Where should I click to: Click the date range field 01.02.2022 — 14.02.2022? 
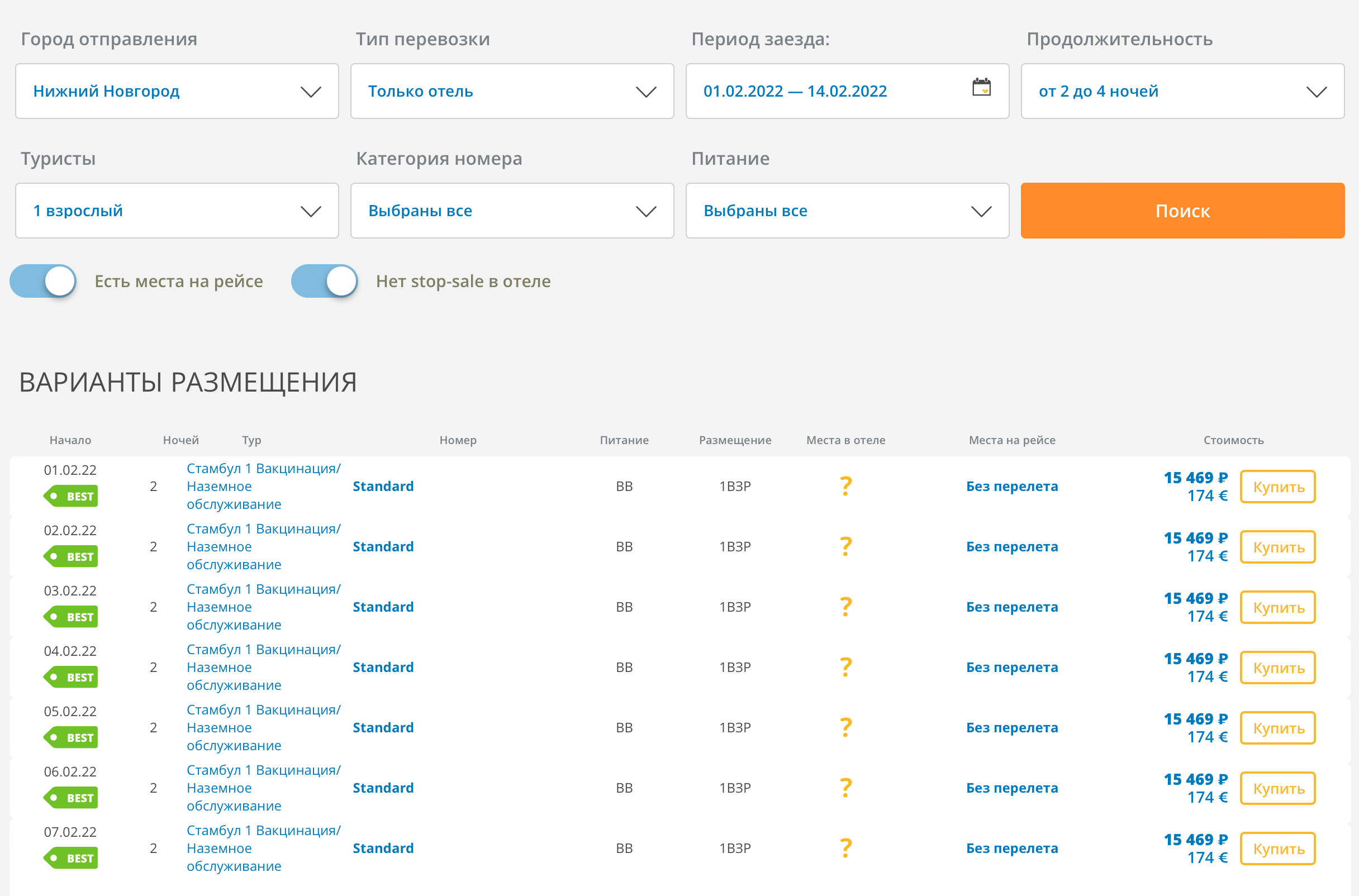tap(847, 92)
